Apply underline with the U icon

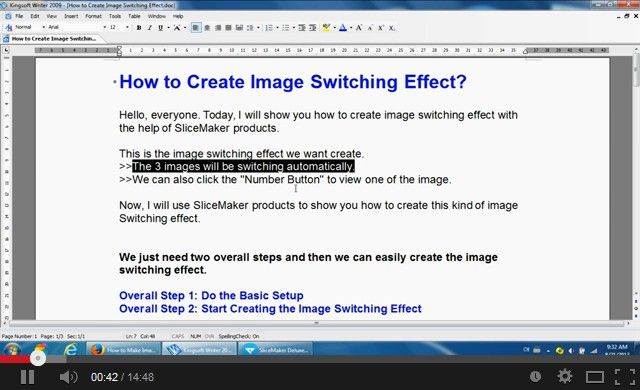160,28
